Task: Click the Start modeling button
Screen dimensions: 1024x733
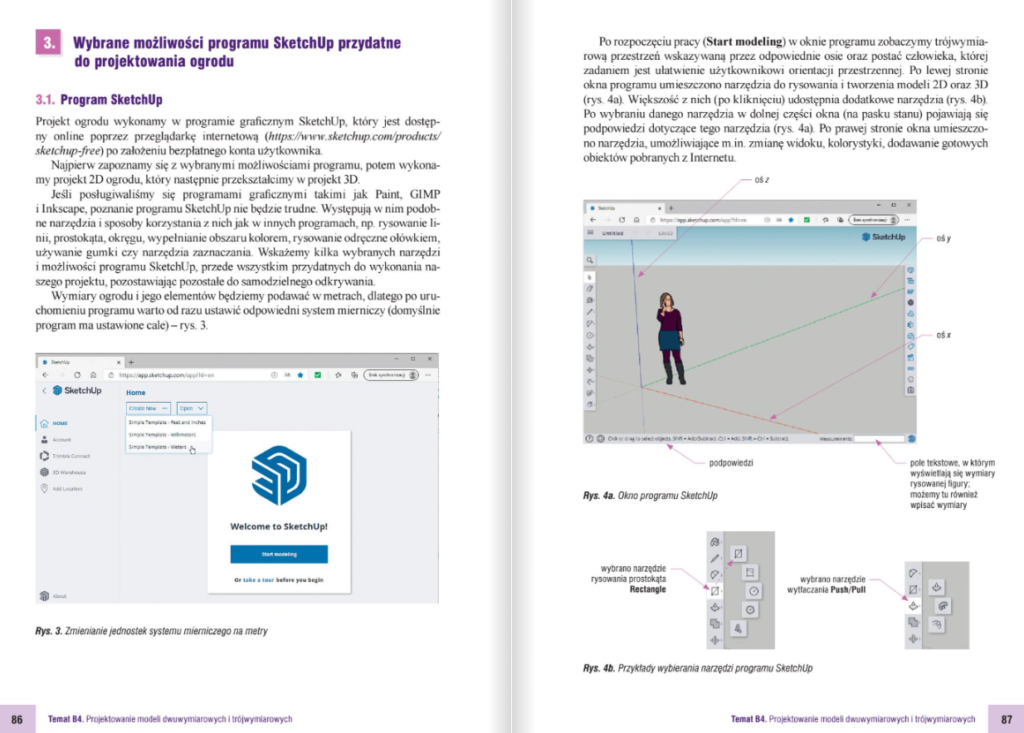Action: (279, 554)
